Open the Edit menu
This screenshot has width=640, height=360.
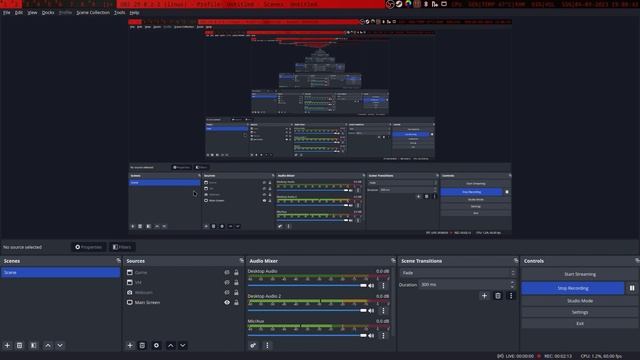pyautogui.click(x=19, y=13)
